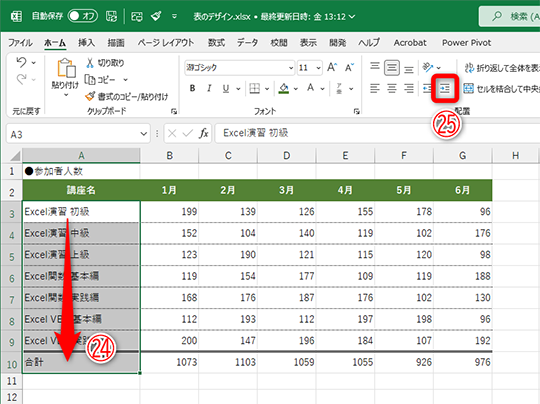Screen dimensions: 540x404
Task: Click the Center alignment icon
Action: (x=392, y=89)
